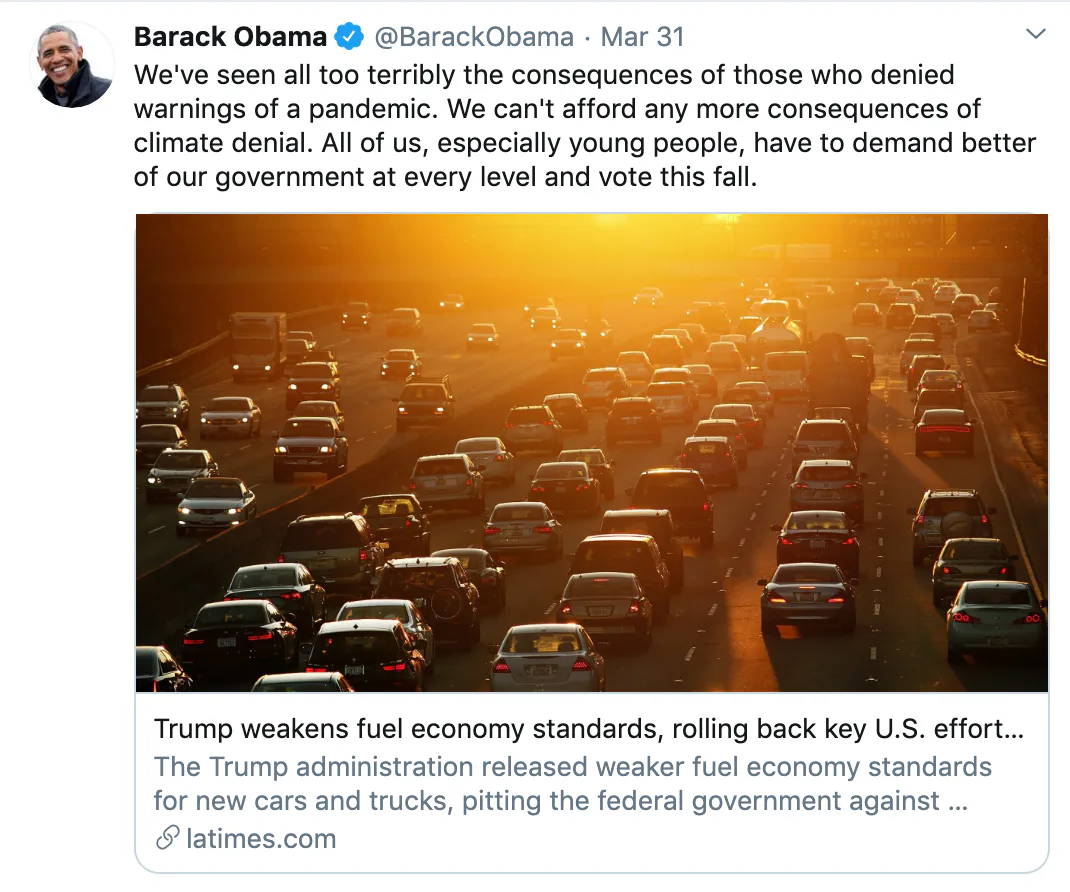Click Barack Obama's profile avatar photo
The width and height of the screenshot is (1070, 892).
75,64
